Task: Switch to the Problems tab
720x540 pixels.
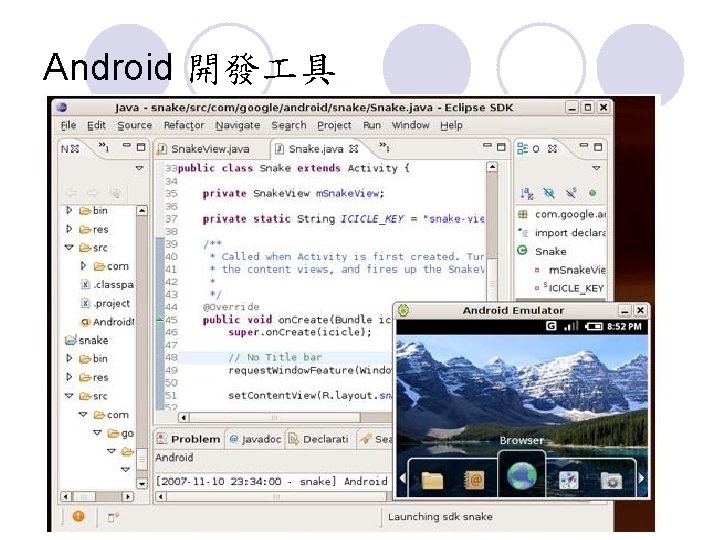Action: coord(189,439)
